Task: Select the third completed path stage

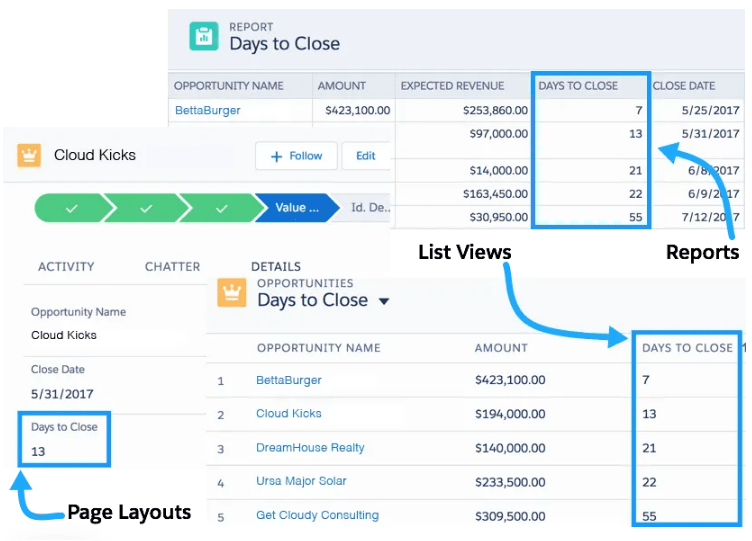Action: (222, 208)
